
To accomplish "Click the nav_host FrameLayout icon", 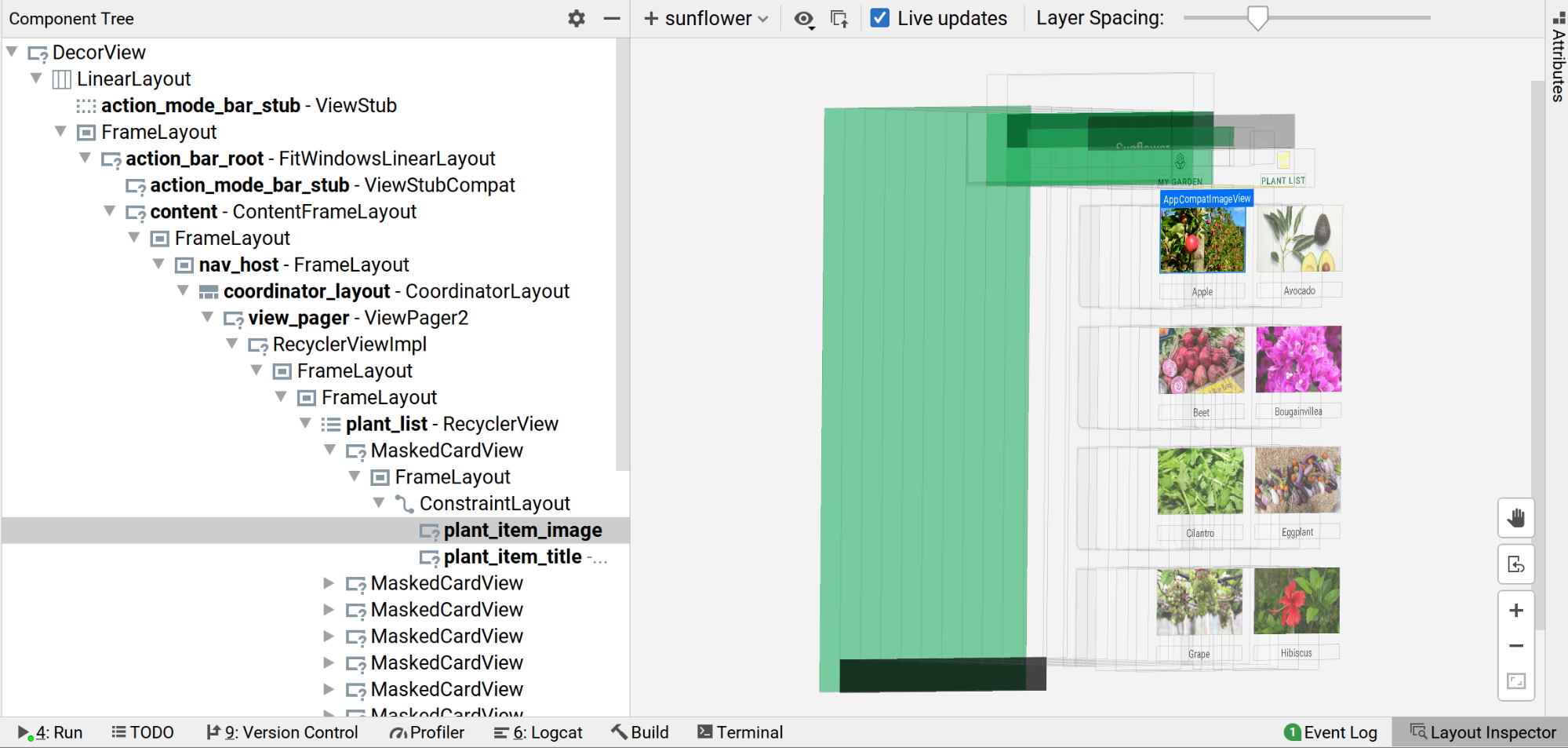I will 184,265.
